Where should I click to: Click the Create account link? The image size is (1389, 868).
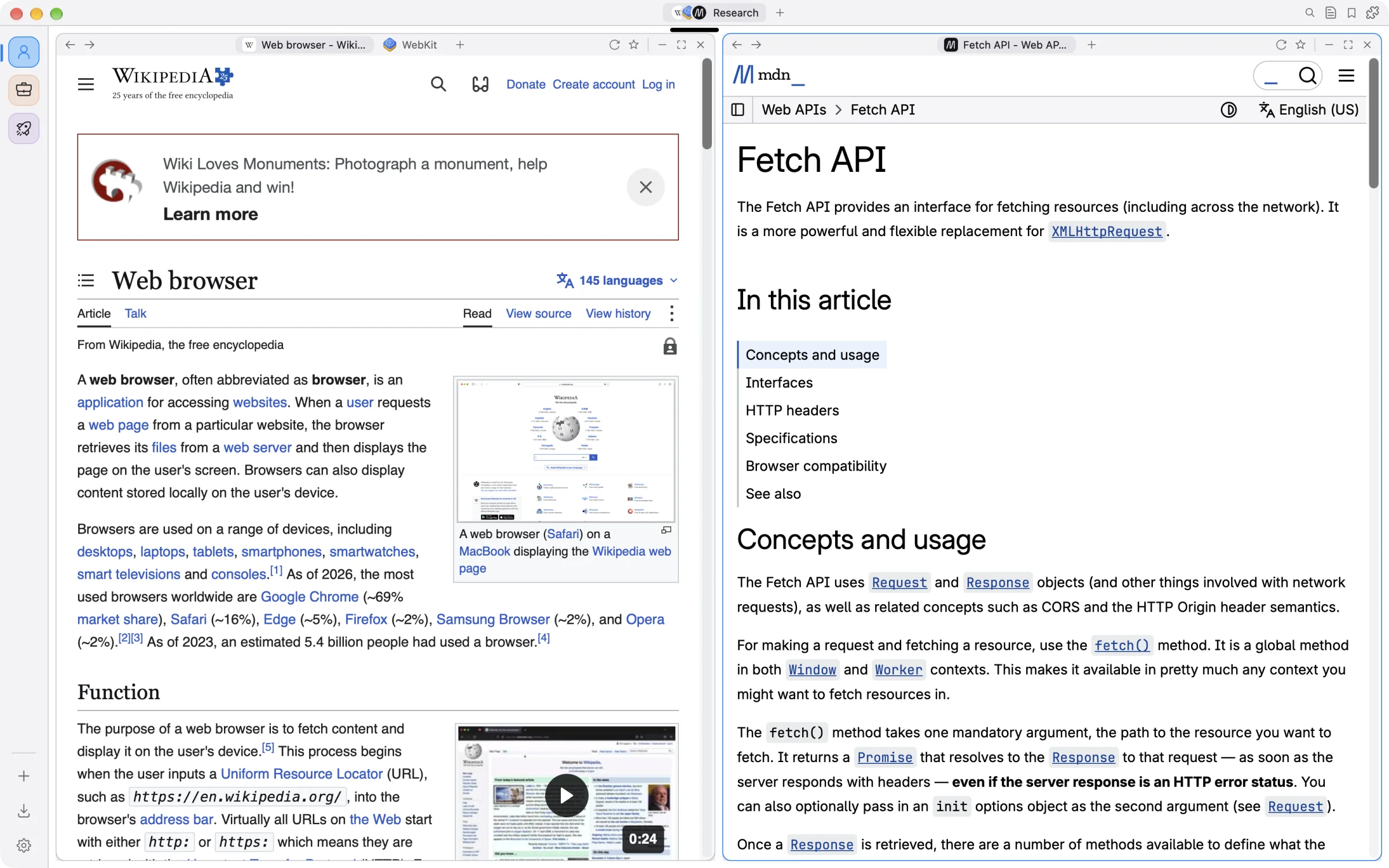(593, 84)
